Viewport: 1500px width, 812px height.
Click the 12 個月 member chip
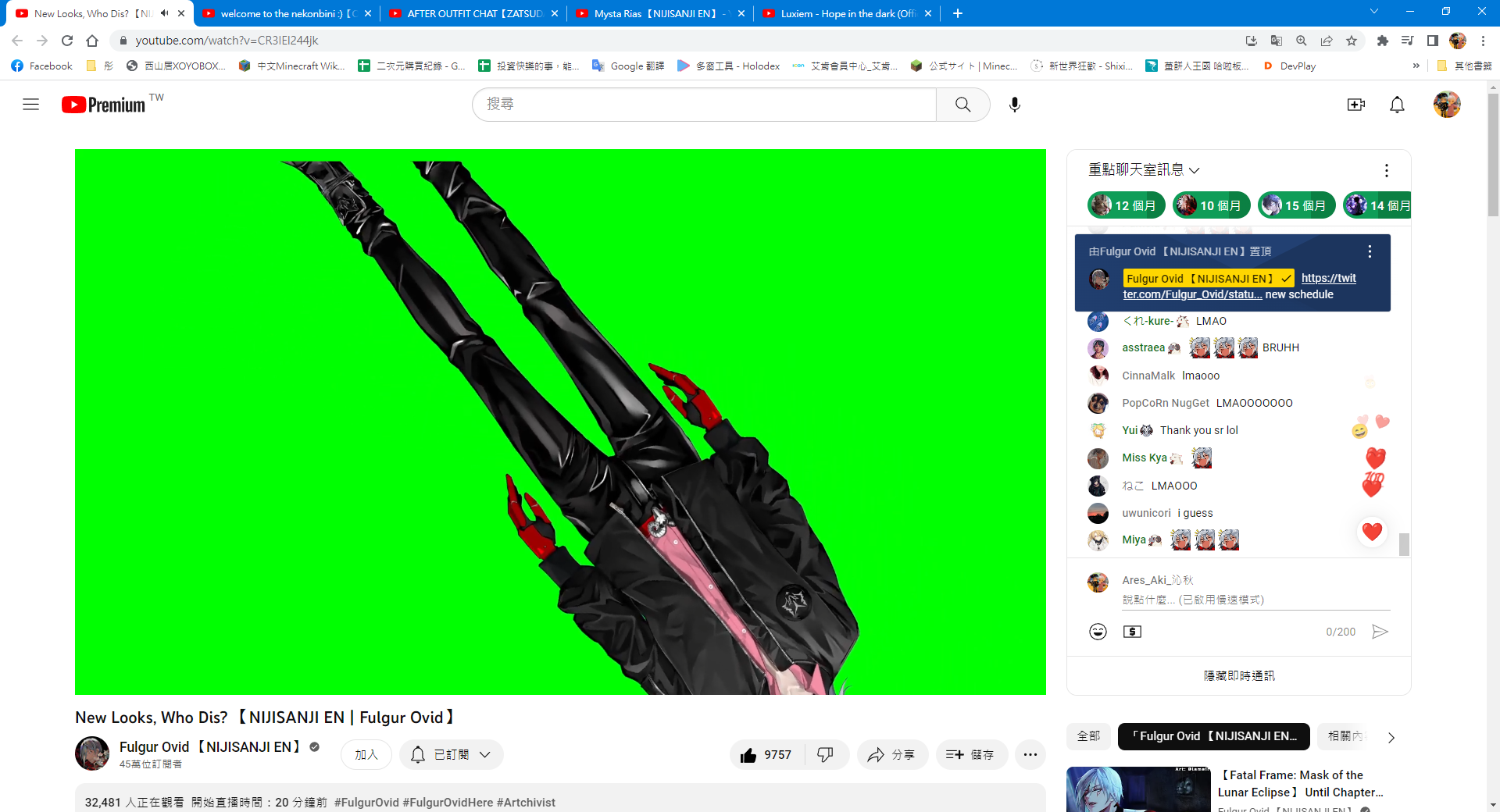point(1126,205)
